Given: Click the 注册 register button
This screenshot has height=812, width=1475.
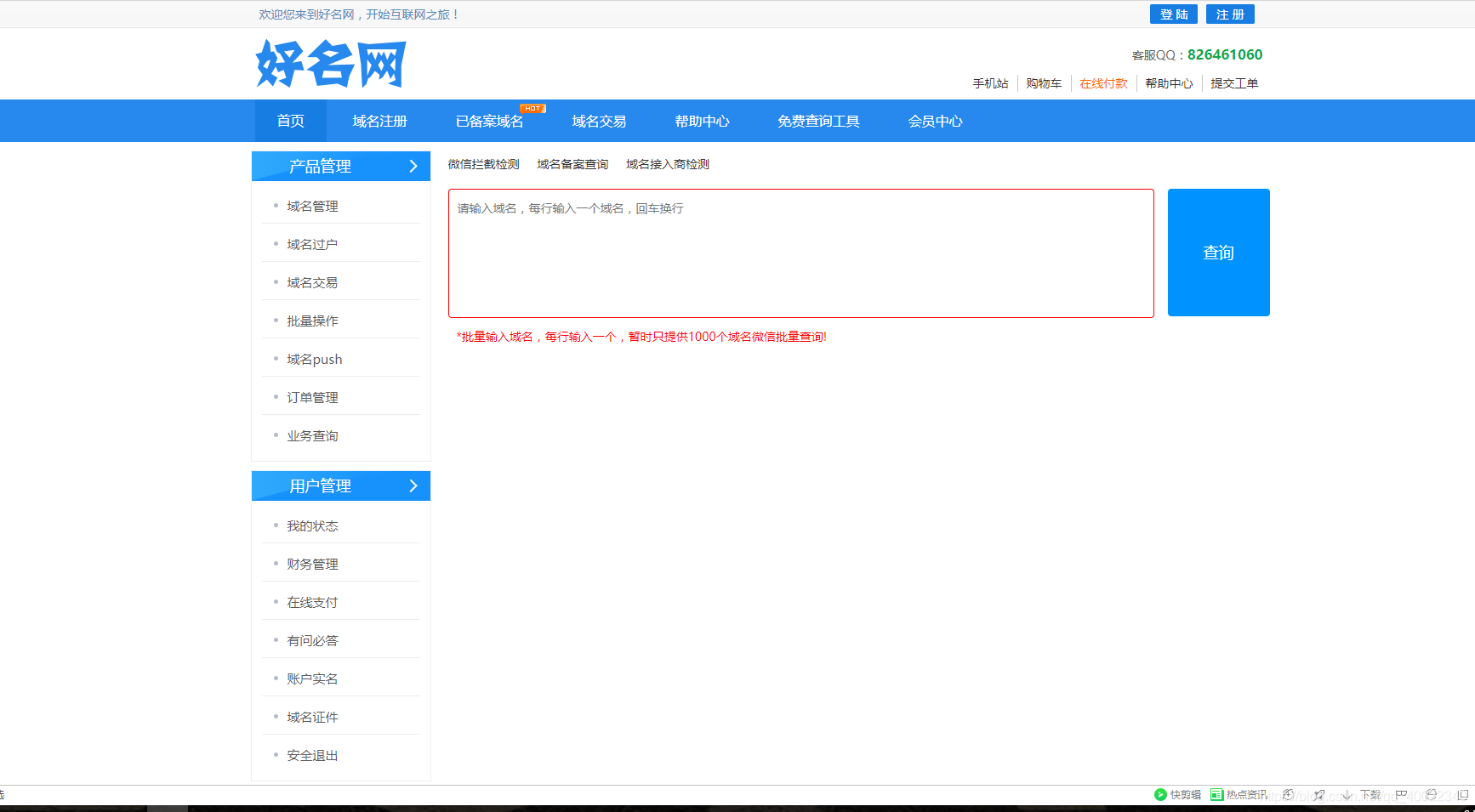Looking at the screenshot, I should coord(1230,14).
